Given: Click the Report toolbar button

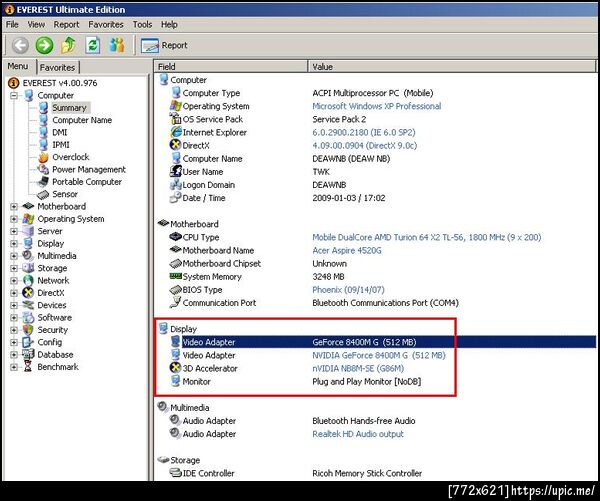Looking at the screenshot, I should click(164, 45).
